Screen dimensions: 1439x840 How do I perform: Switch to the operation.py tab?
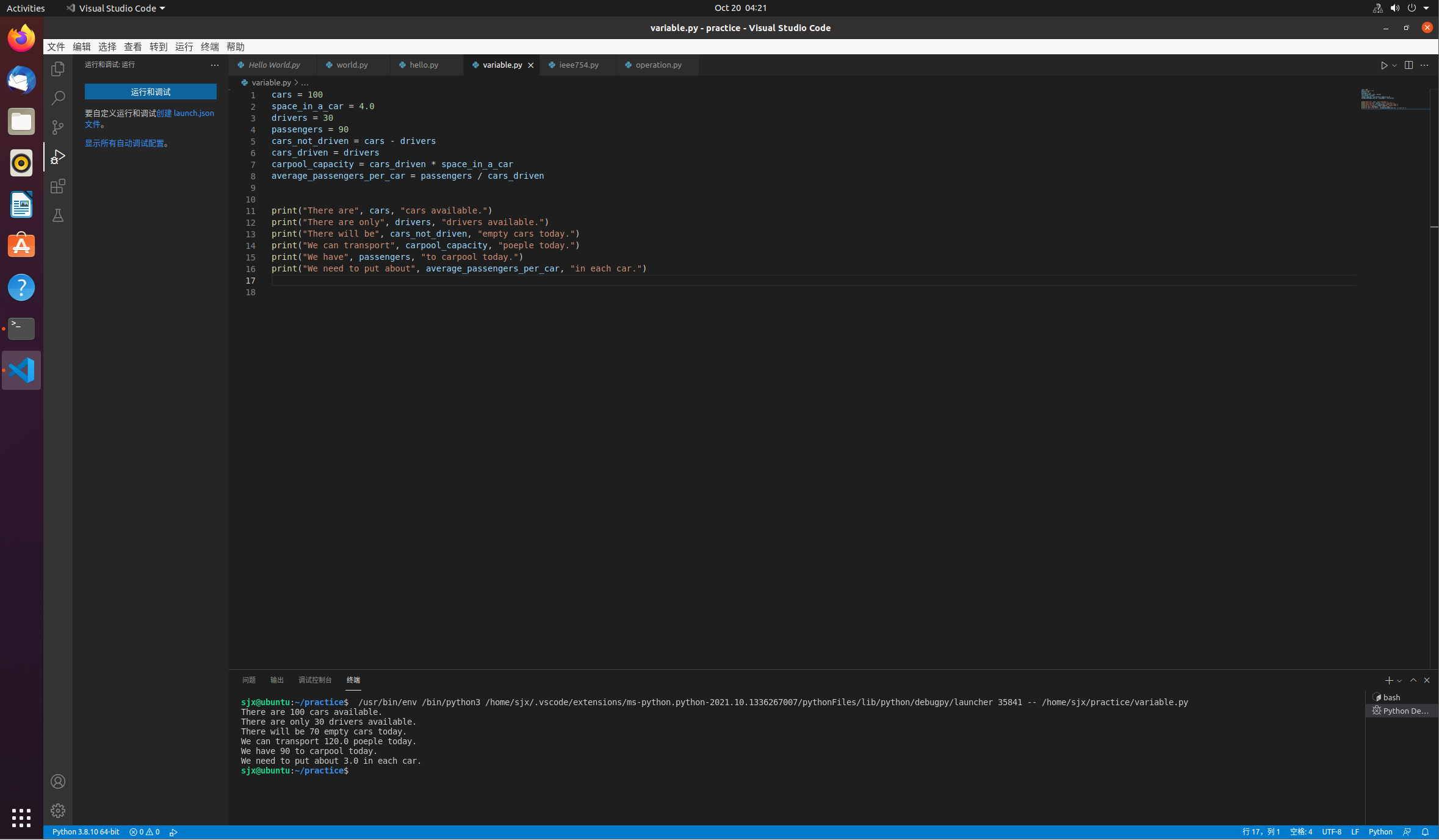coord(658,65)
